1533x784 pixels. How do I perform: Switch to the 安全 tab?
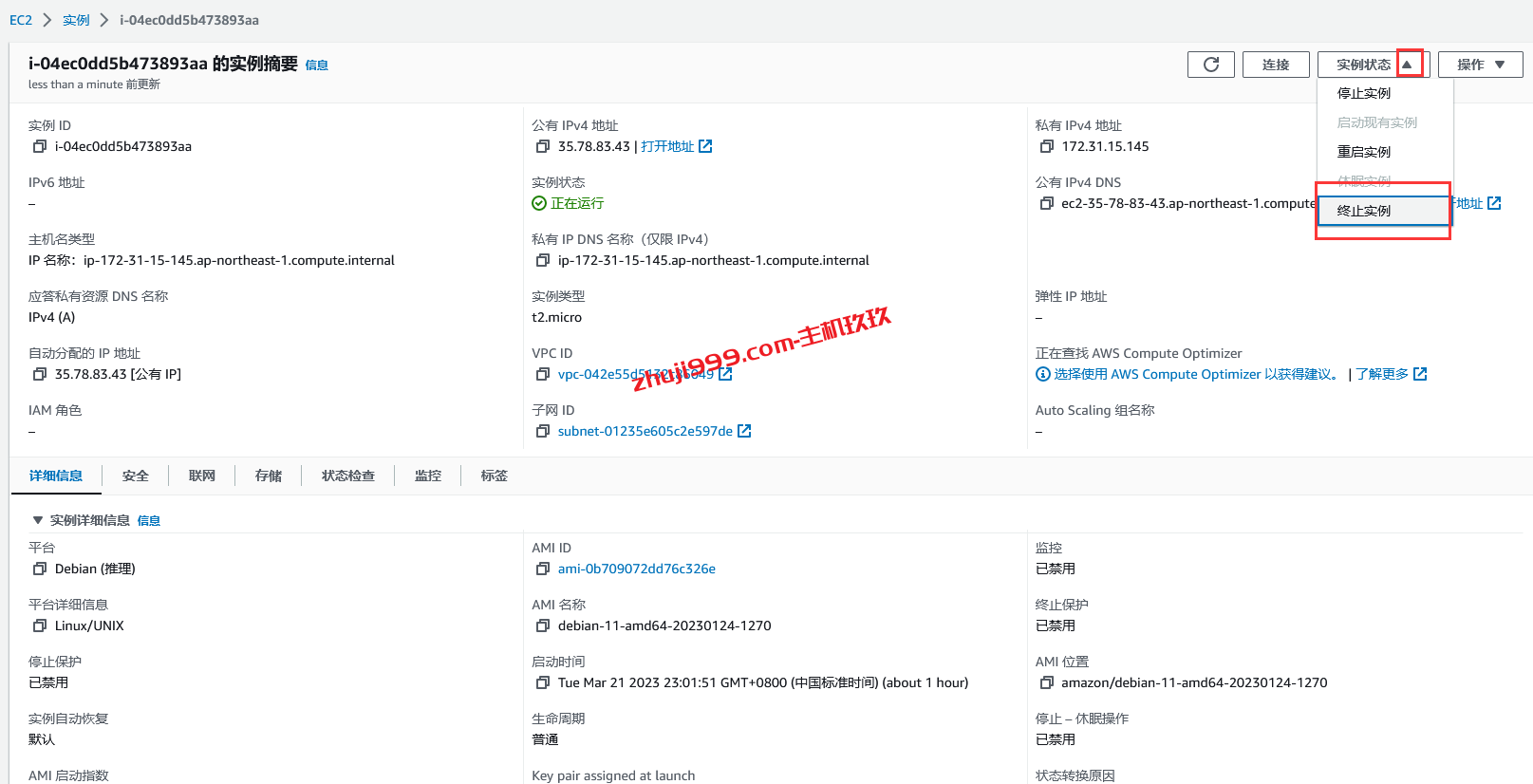tap(136, 476)
